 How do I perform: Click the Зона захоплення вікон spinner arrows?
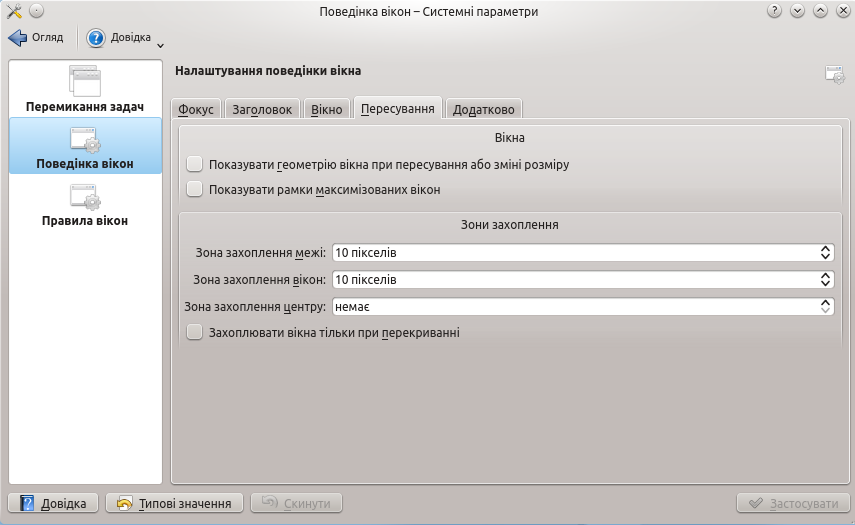[x=825, y=279]
